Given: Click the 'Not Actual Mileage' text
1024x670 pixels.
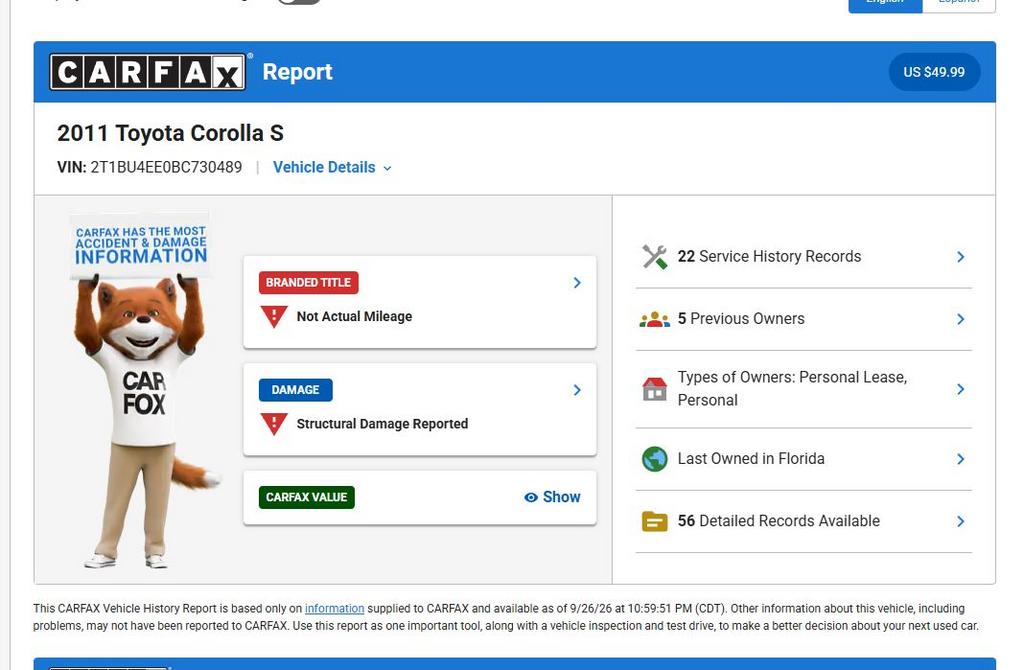Looking at the screenshot, I should [354, 317].
